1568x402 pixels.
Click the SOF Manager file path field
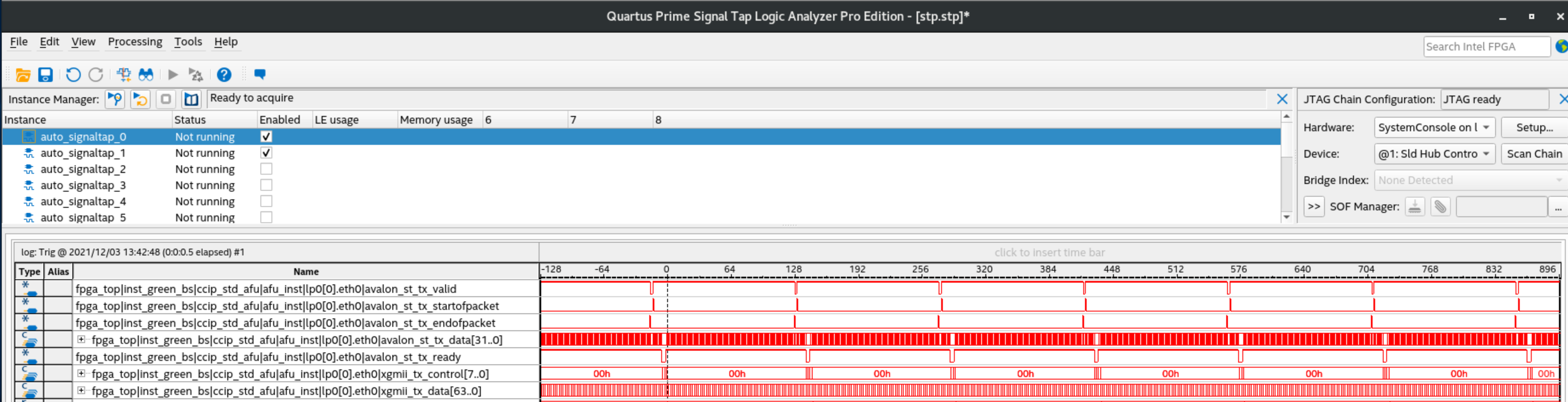click(1501, 207)
